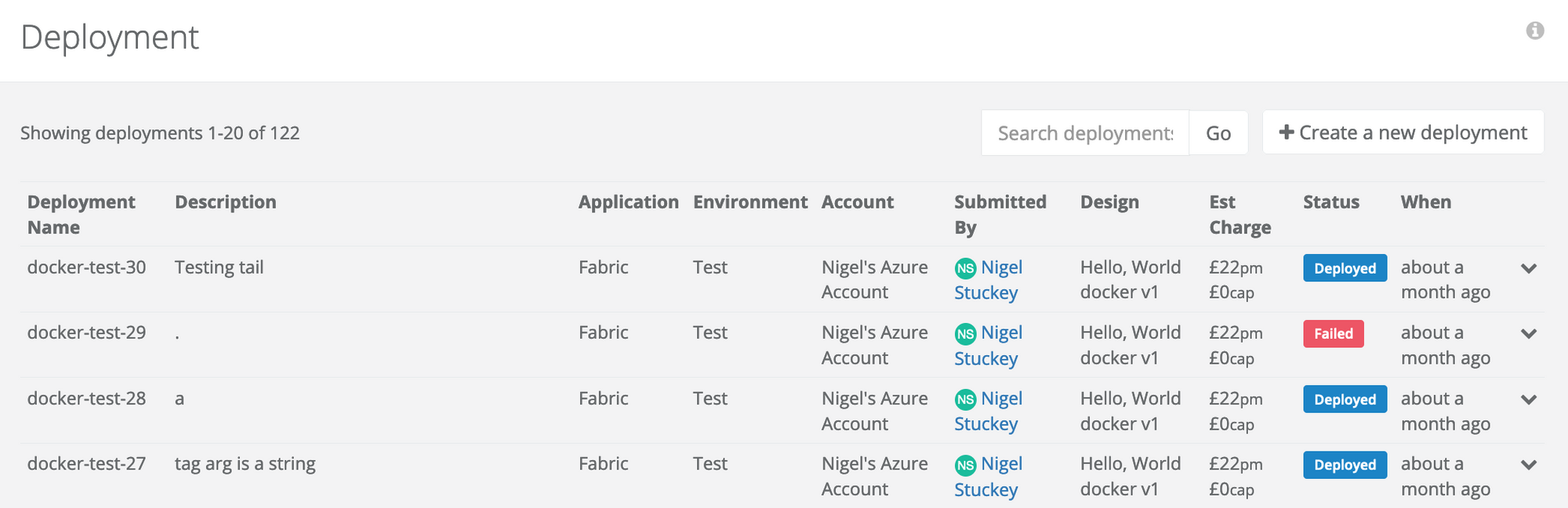Open the docker-test-28 row chevron menu
Viewport: 1568px width, 508px height.
pyautogui.click(x=1528, y=399)
